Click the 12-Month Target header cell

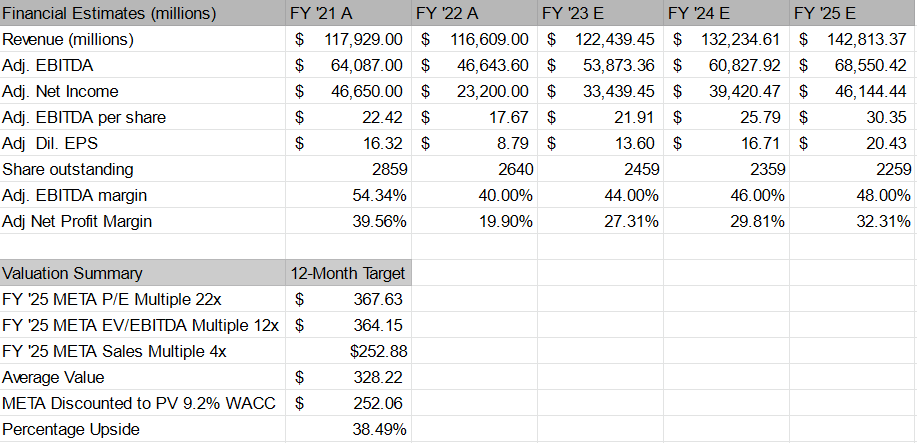point(348,273)
